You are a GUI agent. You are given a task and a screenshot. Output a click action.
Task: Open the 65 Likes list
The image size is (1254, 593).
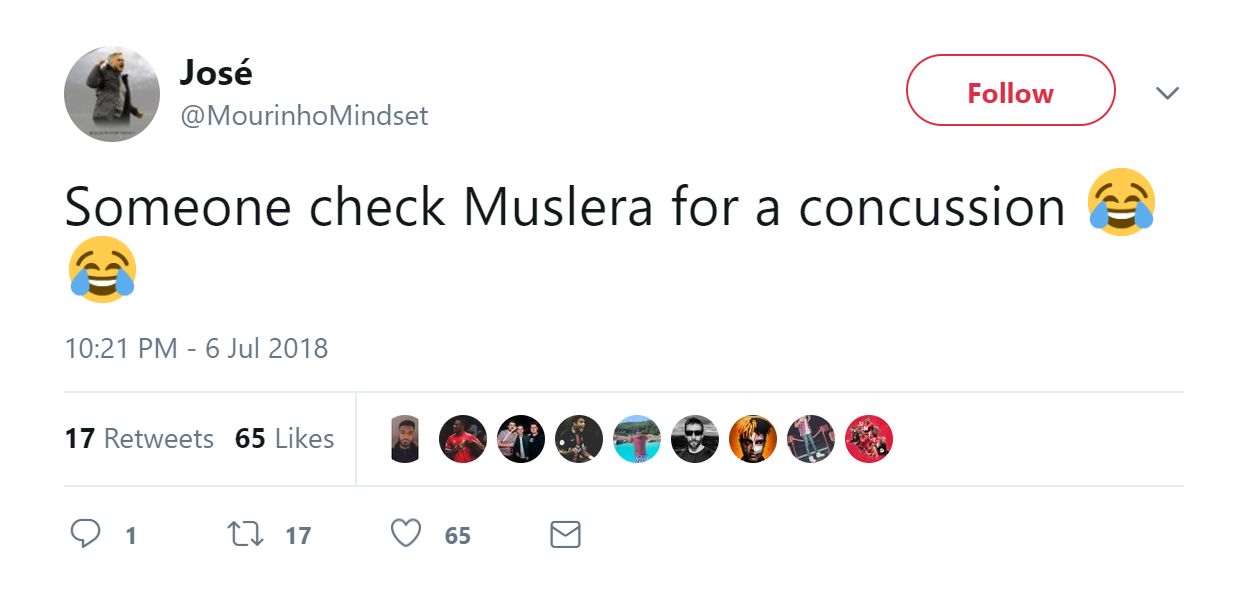point(284,438)
